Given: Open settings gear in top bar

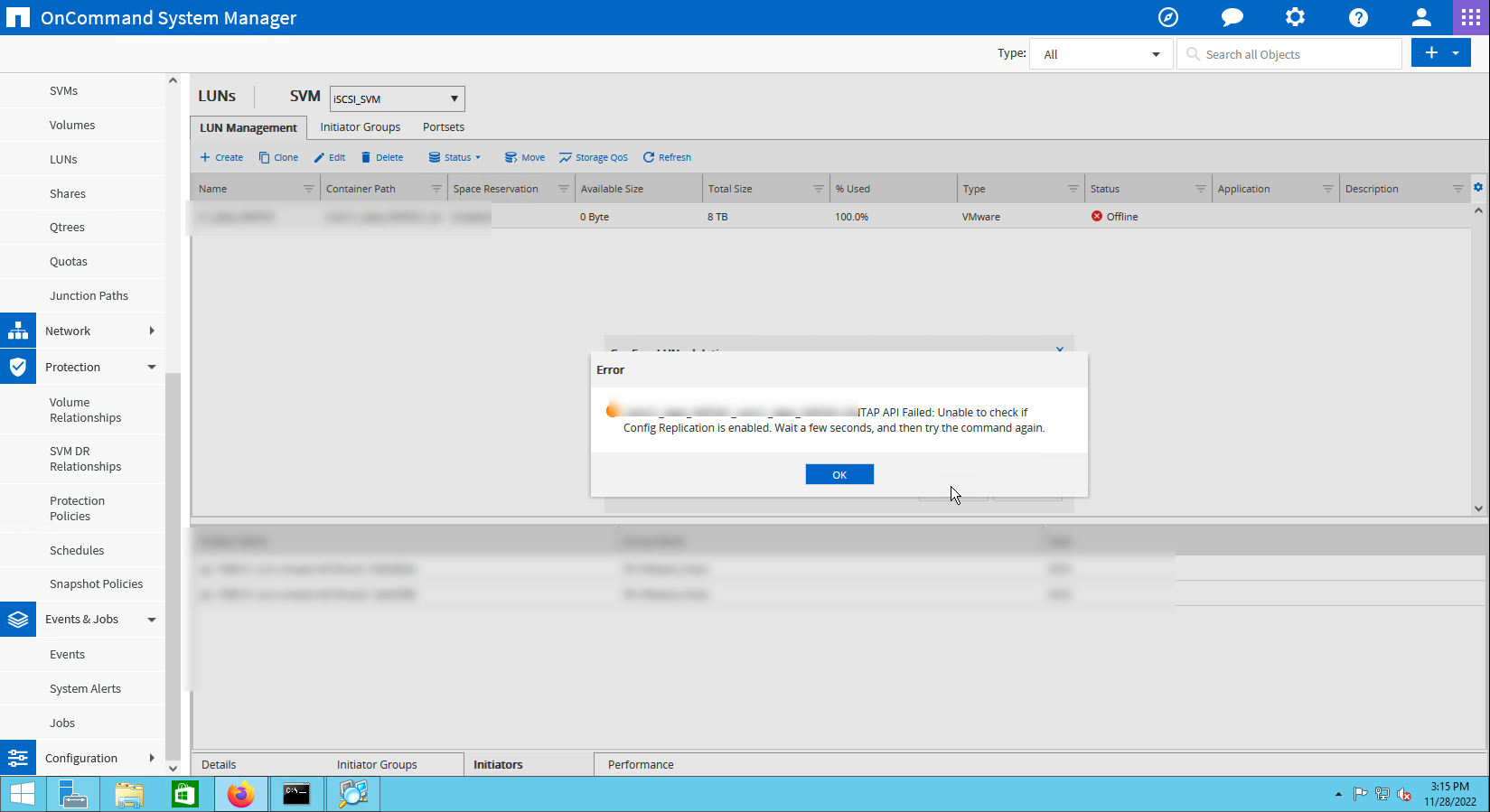Looking at the screenshot, I should click(1295, 17).
